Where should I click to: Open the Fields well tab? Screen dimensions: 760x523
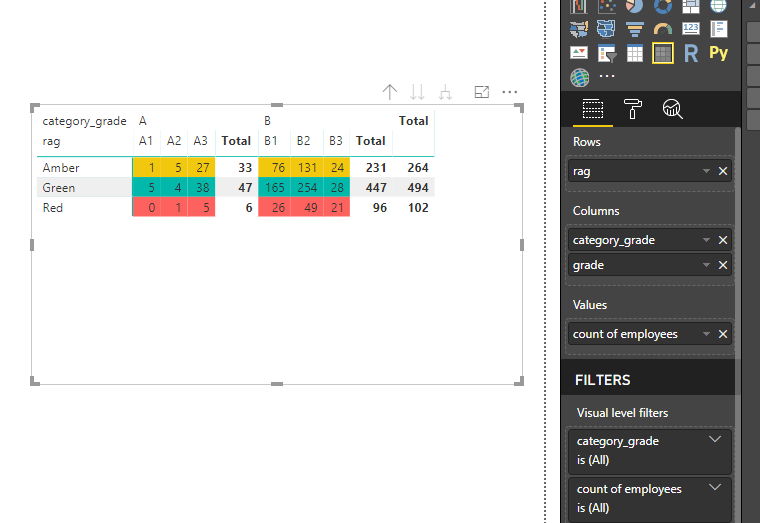[593, 109]
